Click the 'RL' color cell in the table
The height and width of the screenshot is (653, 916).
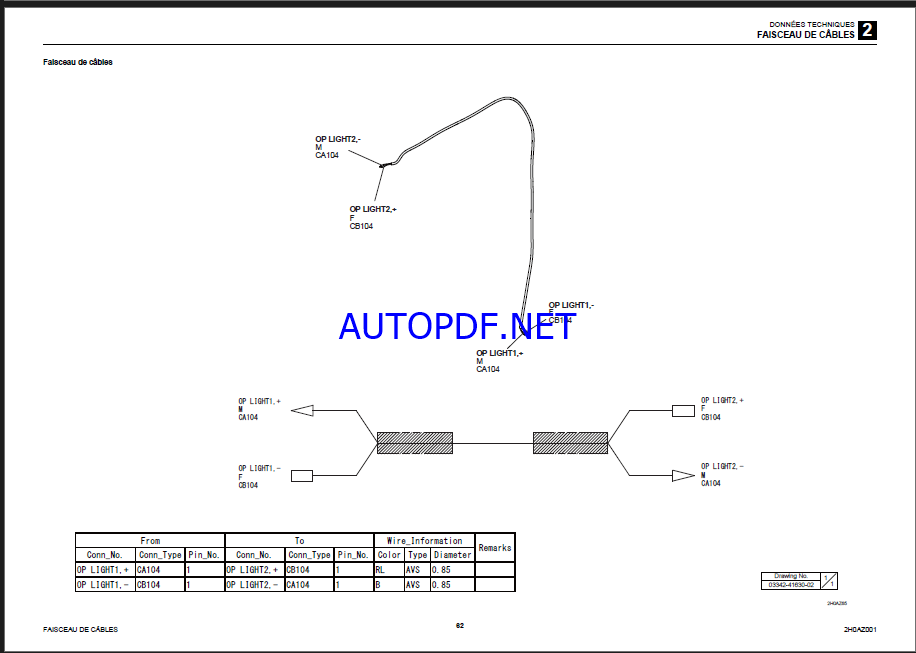[x=388, y=569]
